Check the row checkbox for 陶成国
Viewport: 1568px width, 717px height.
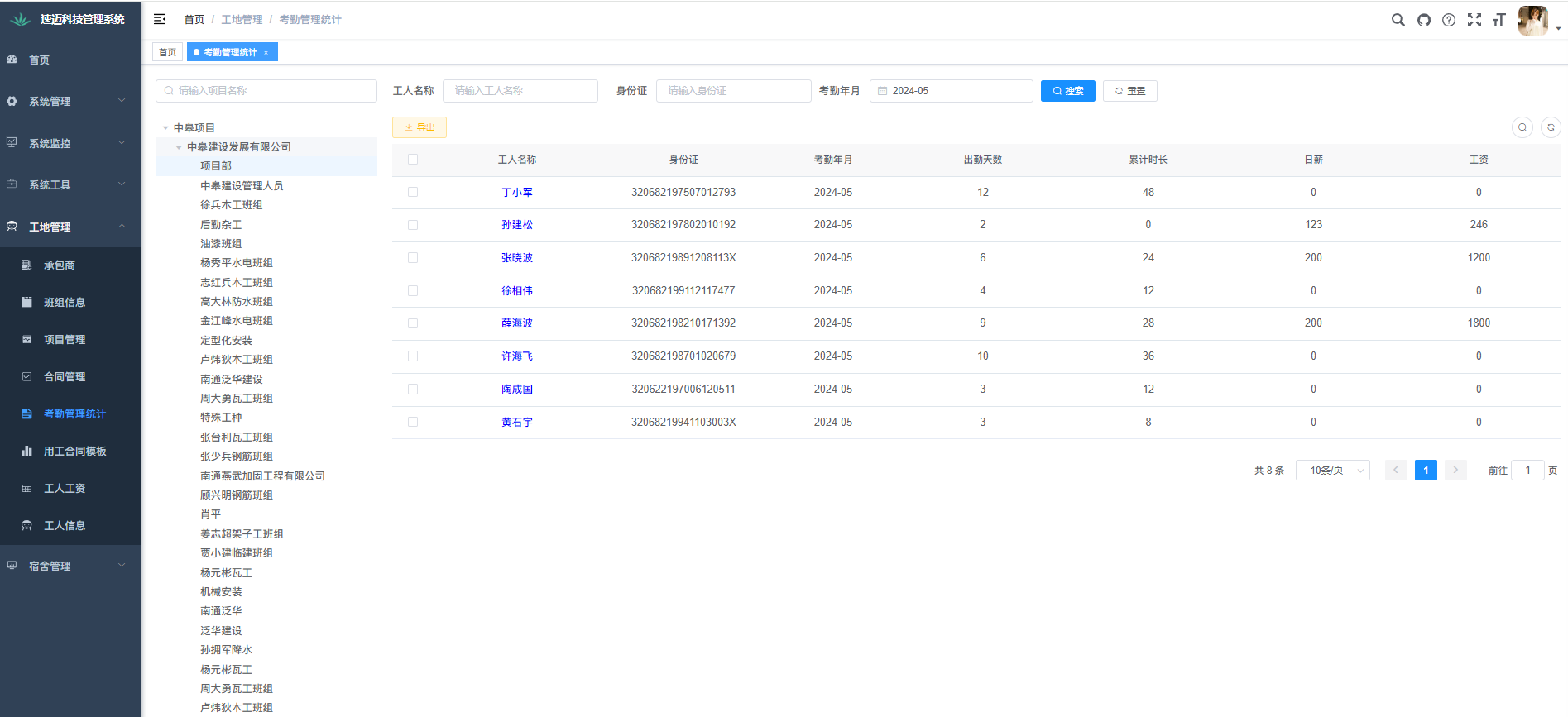(413, 389)
